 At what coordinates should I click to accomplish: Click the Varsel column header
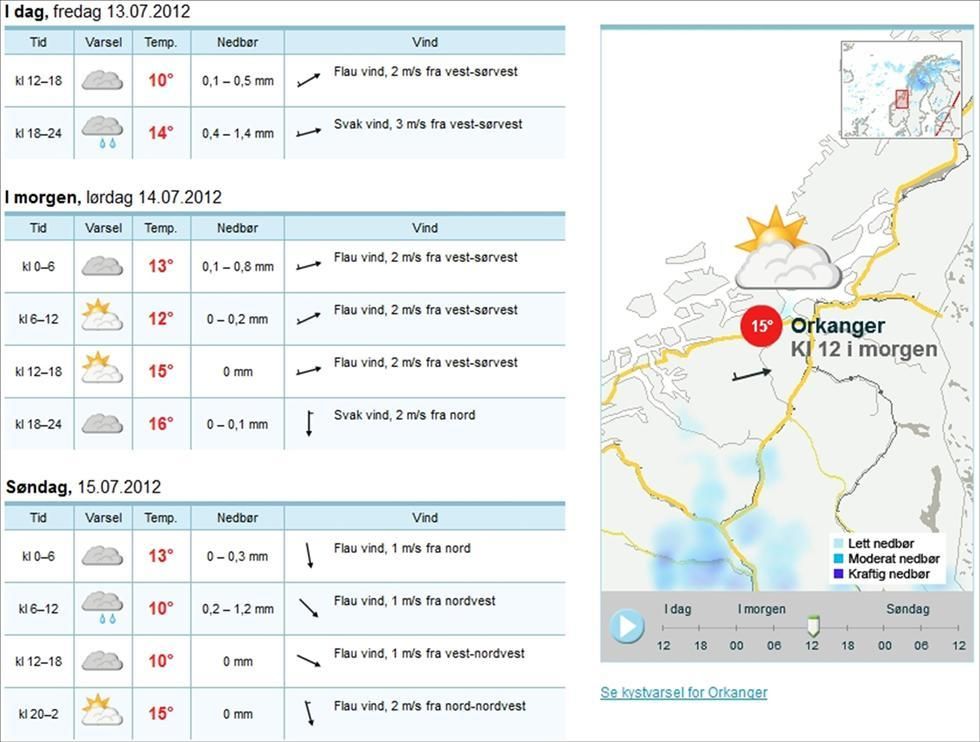point(103,42)
